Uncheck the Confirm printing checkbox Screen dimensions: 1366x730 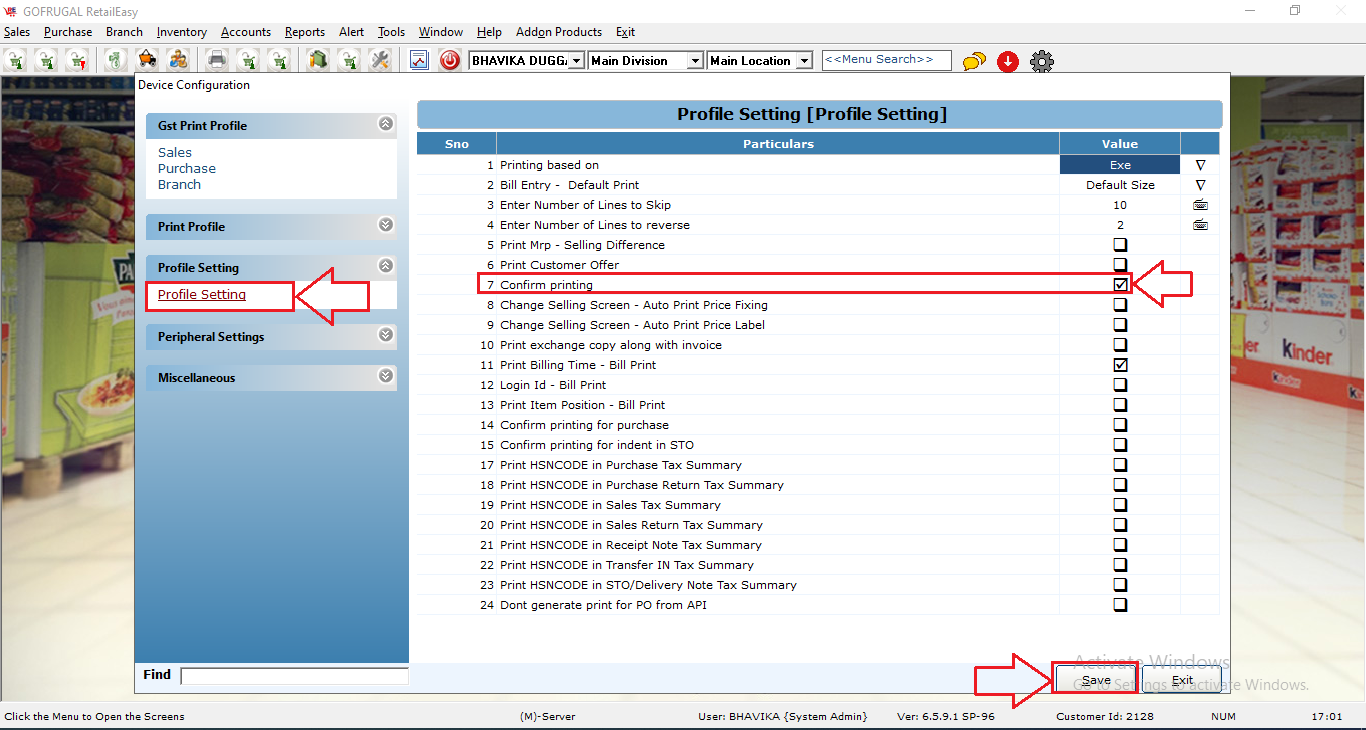tap(1120, 285)
